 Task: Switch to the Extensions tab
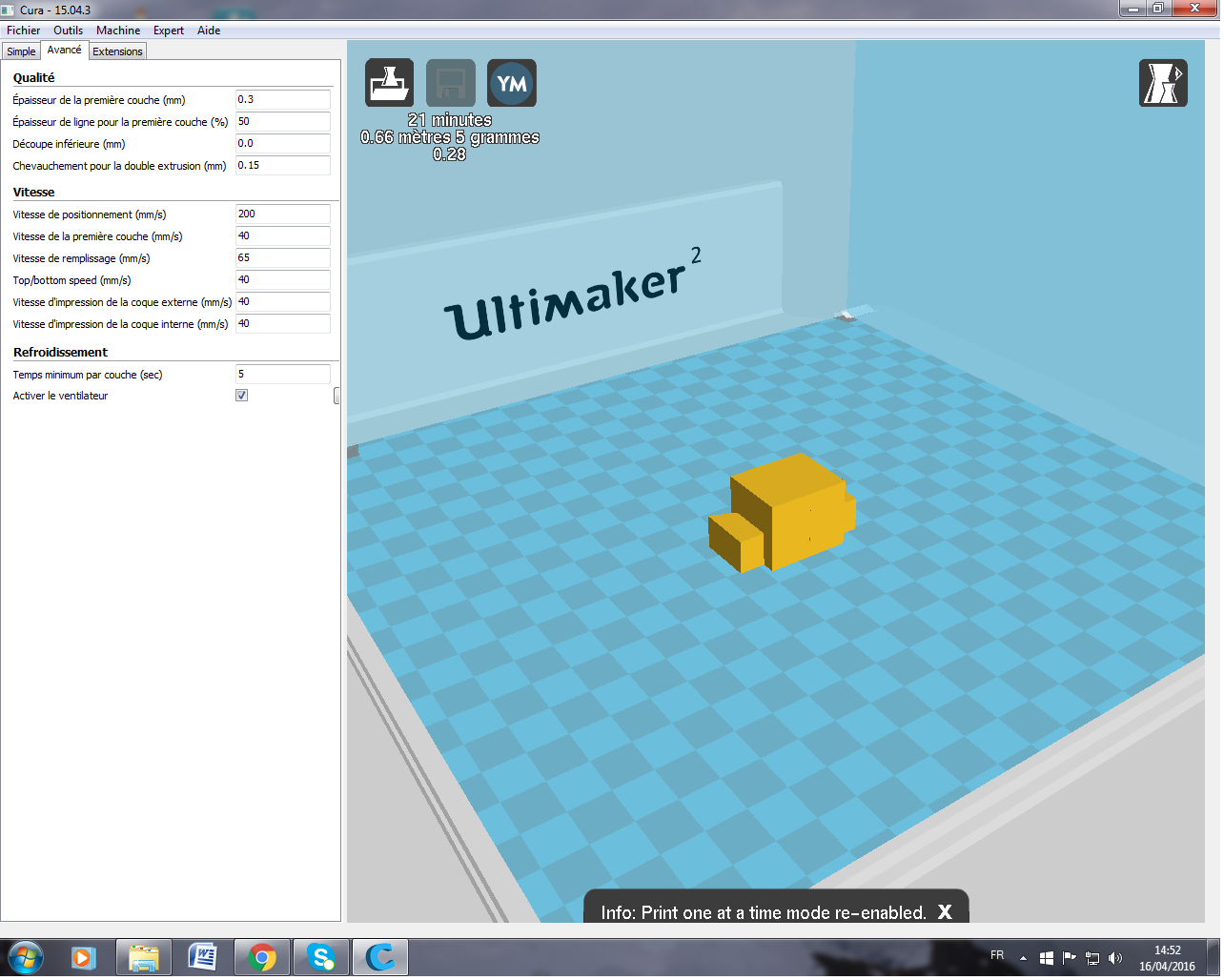(117, 51)
